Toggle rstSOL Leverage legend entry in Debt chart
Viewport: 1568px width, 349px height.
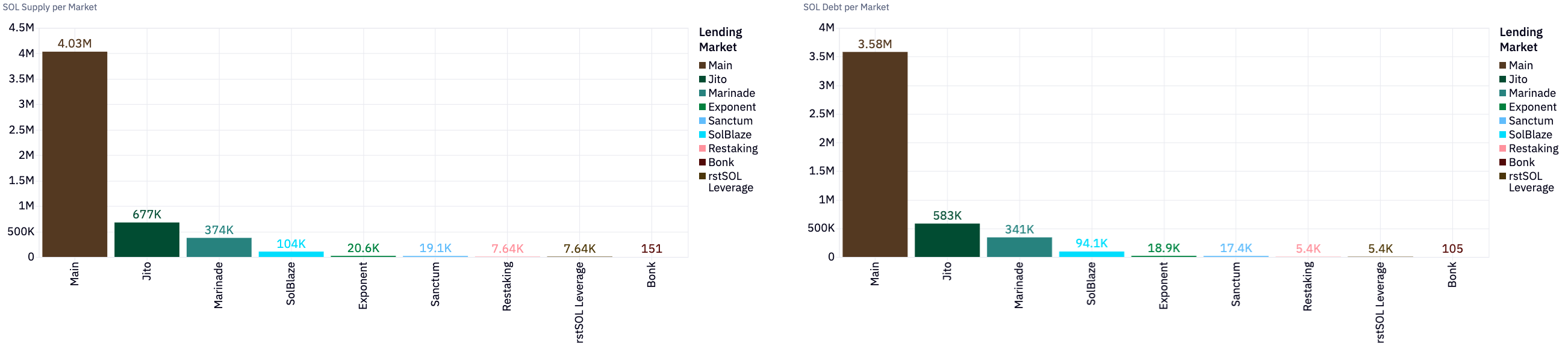point(1530,181)
